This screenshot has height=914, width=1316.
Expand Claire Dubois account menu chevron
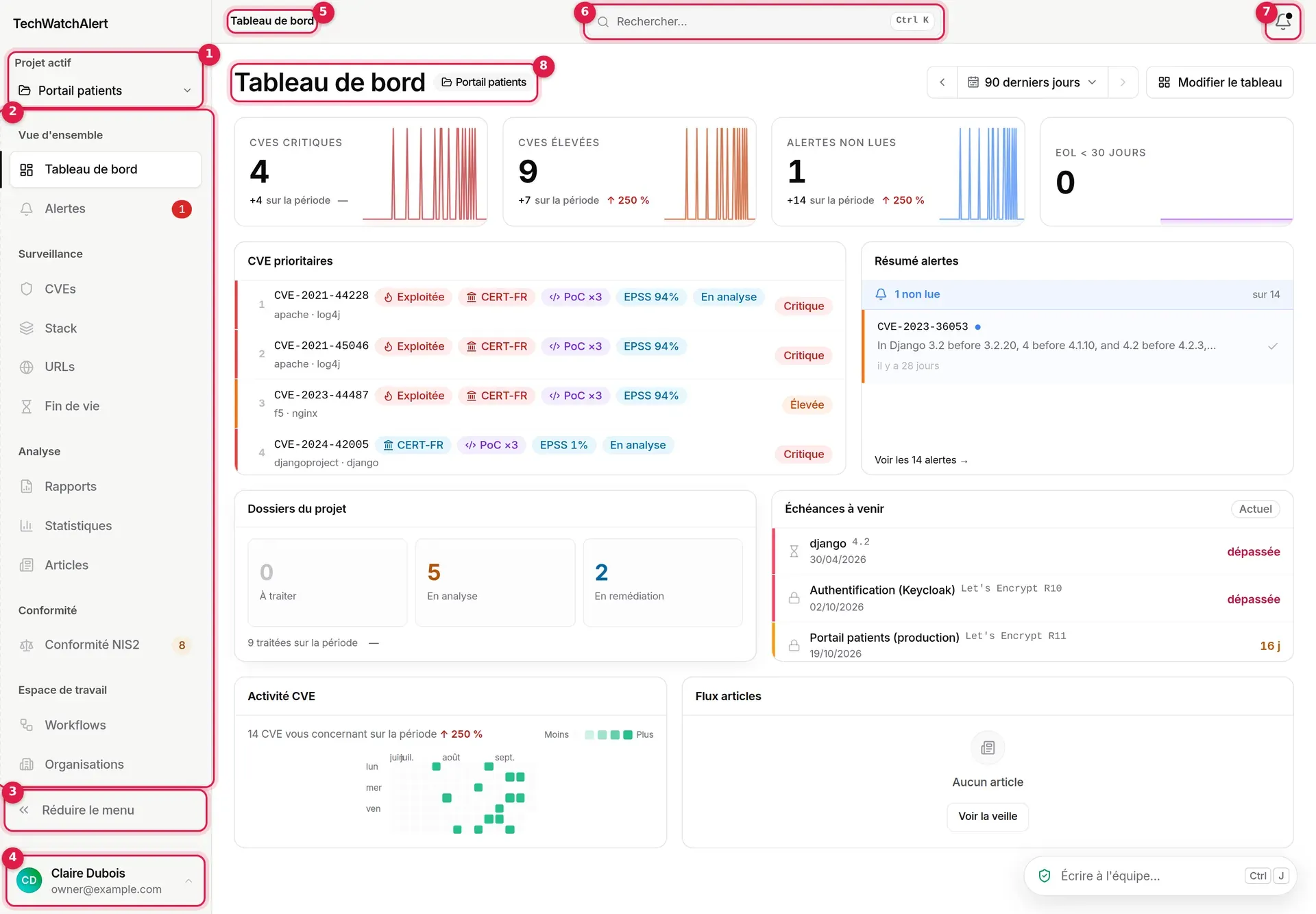[188, 880]
